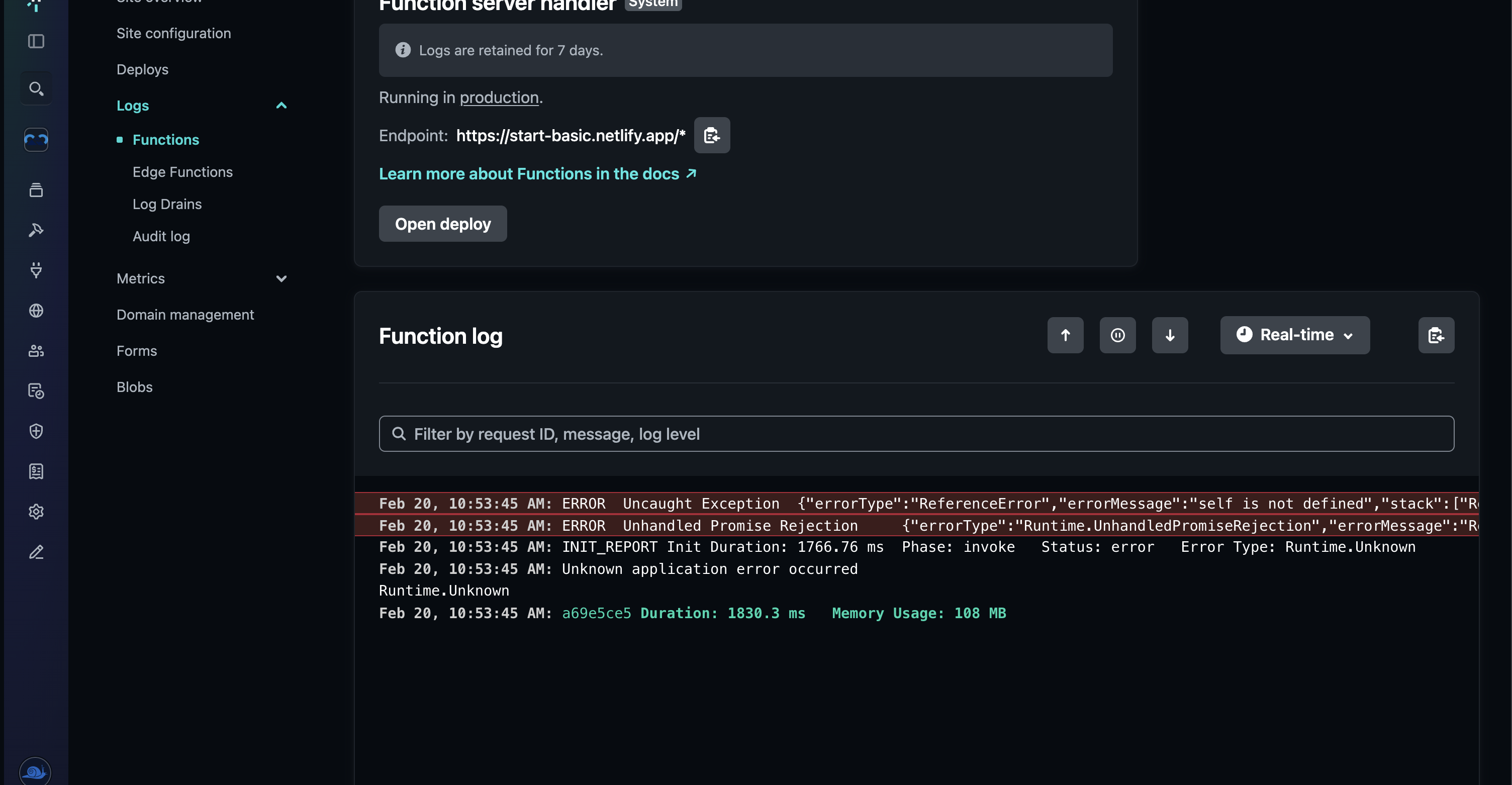Go to Deploys in the sidebar
Image resolution: width=1512 pixels, height=785 pixels.
[143, 69]
